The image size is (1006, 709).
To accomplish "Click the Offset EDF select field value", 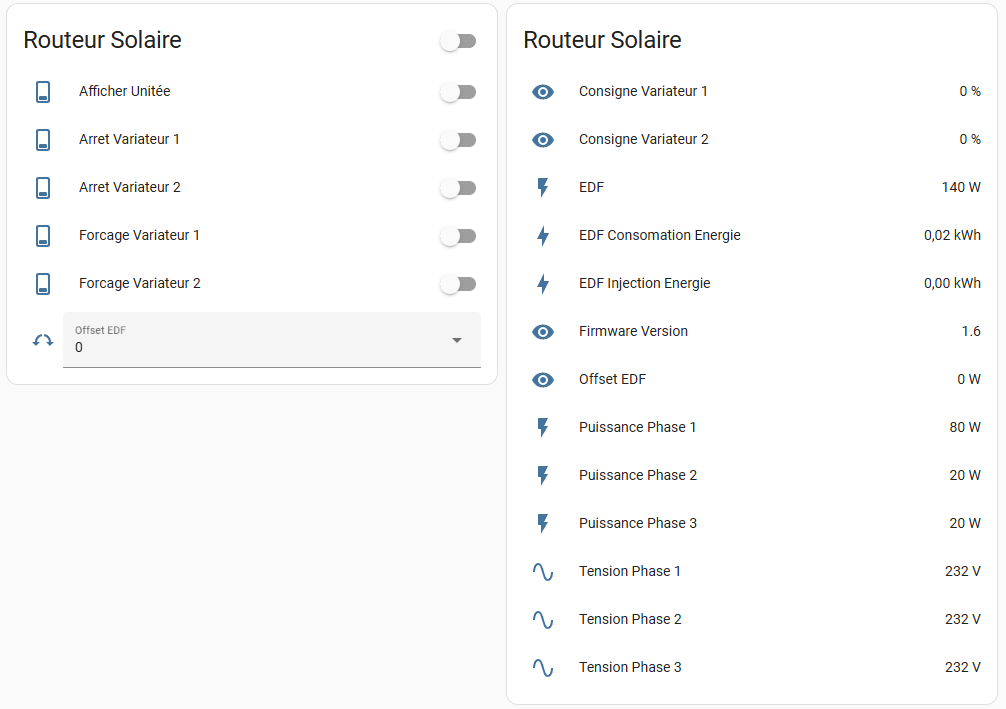I will point(250,347).
